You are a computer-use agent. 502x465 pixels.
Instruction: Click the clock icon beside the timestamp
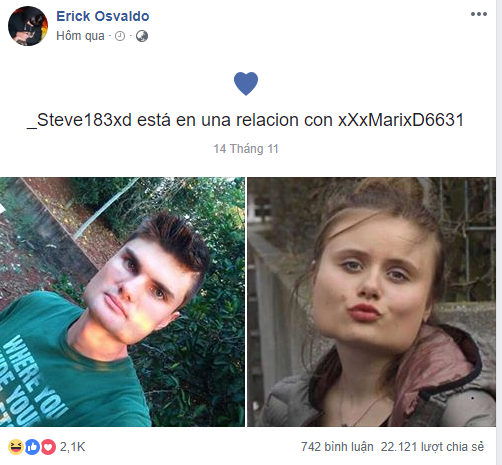[x=120, y=36]
